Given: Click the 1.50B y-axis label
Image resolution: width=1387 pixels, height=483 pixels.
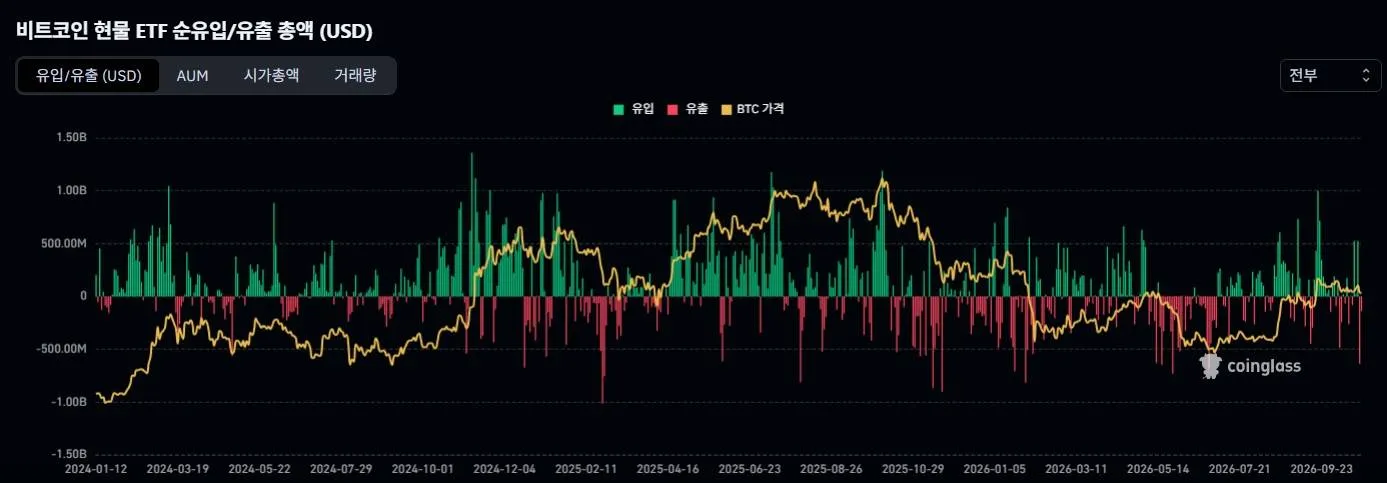Looking at the screenshot, I should coord(73,137).
